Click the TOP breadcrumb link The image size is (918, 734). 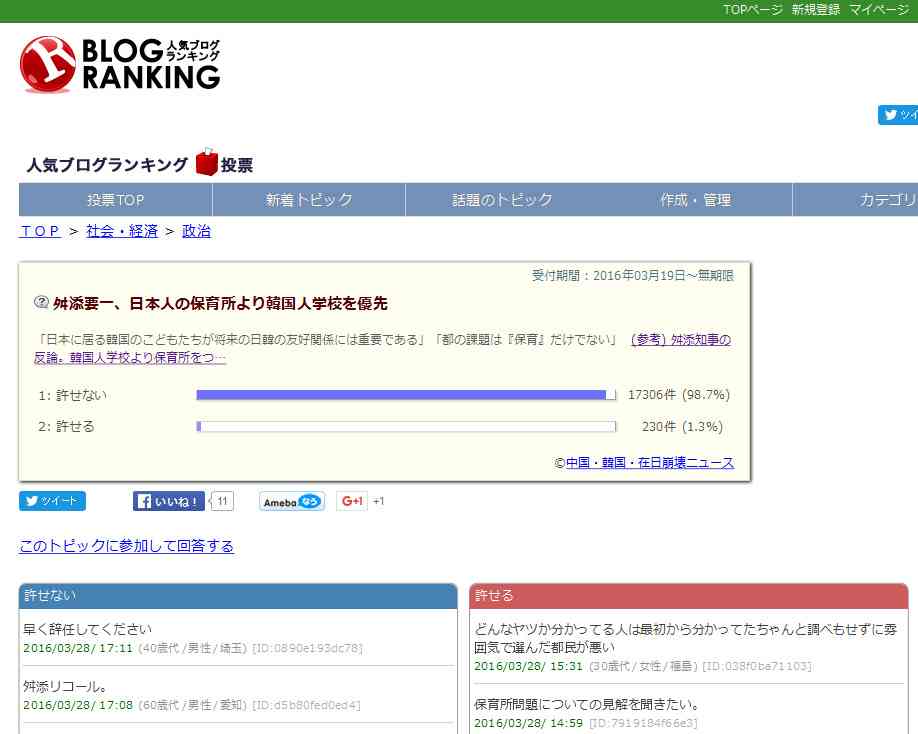(40, 231)
